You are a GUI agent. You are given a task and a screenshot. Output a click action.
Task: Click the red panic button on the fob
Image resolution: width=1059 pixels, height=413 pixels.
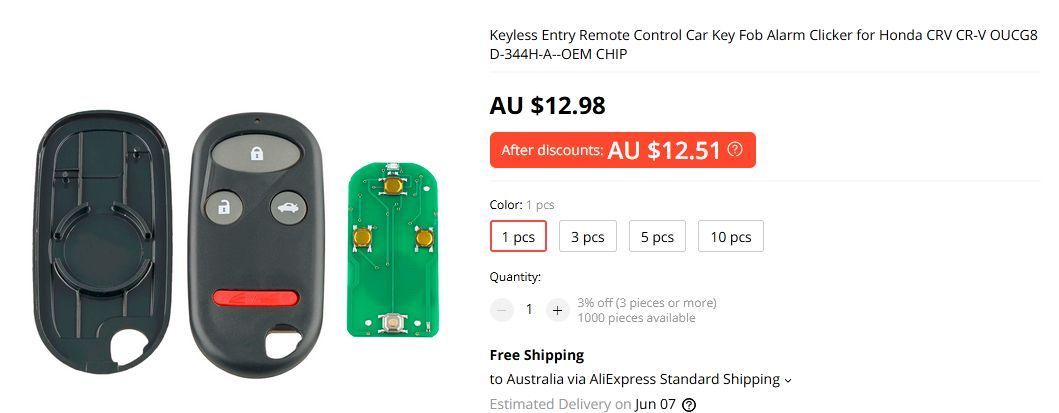(255, 298)
